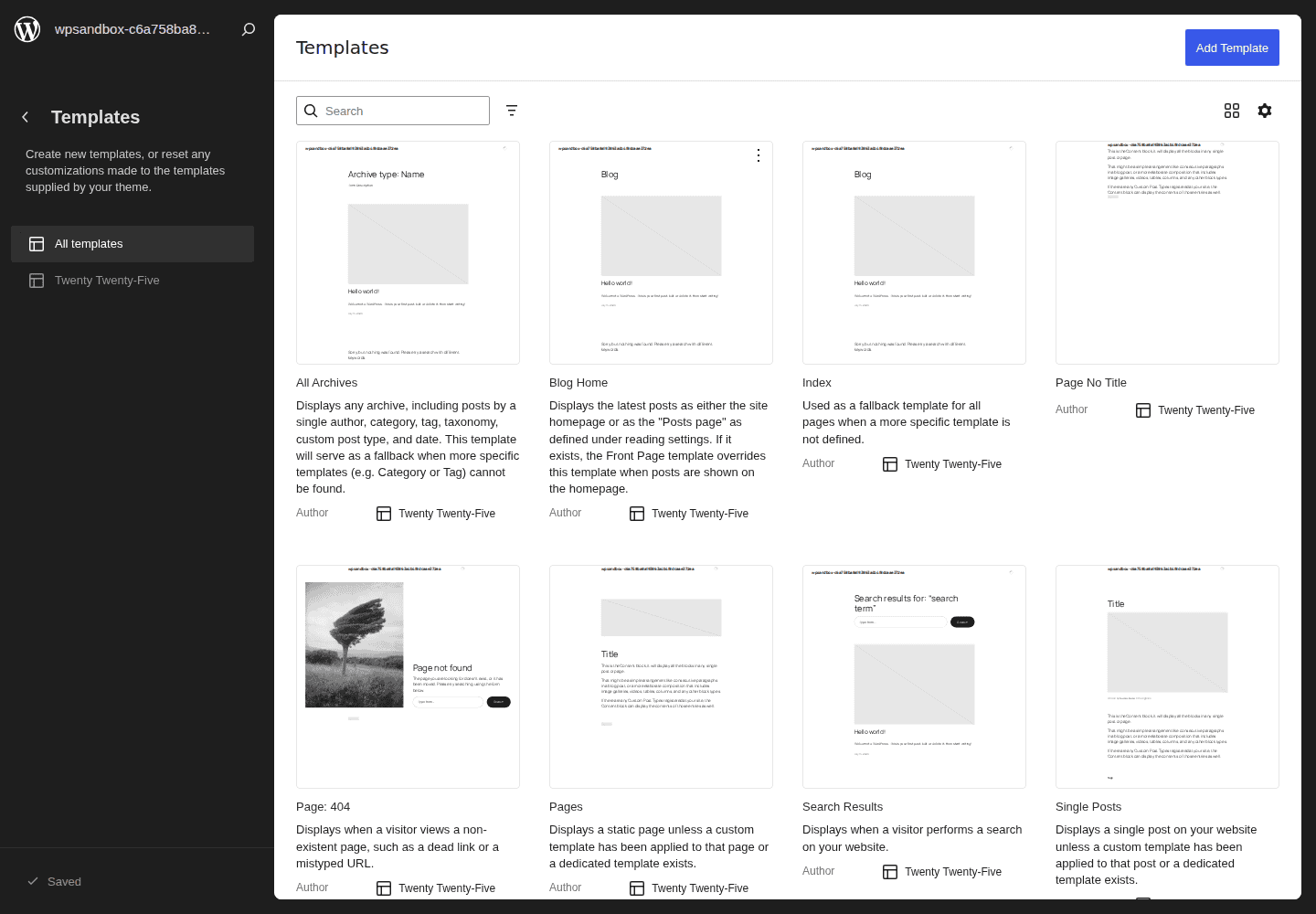This screenshot has height=914, width=1316.
Task: Open the Search Results template preview
Action: coord(914,676)
